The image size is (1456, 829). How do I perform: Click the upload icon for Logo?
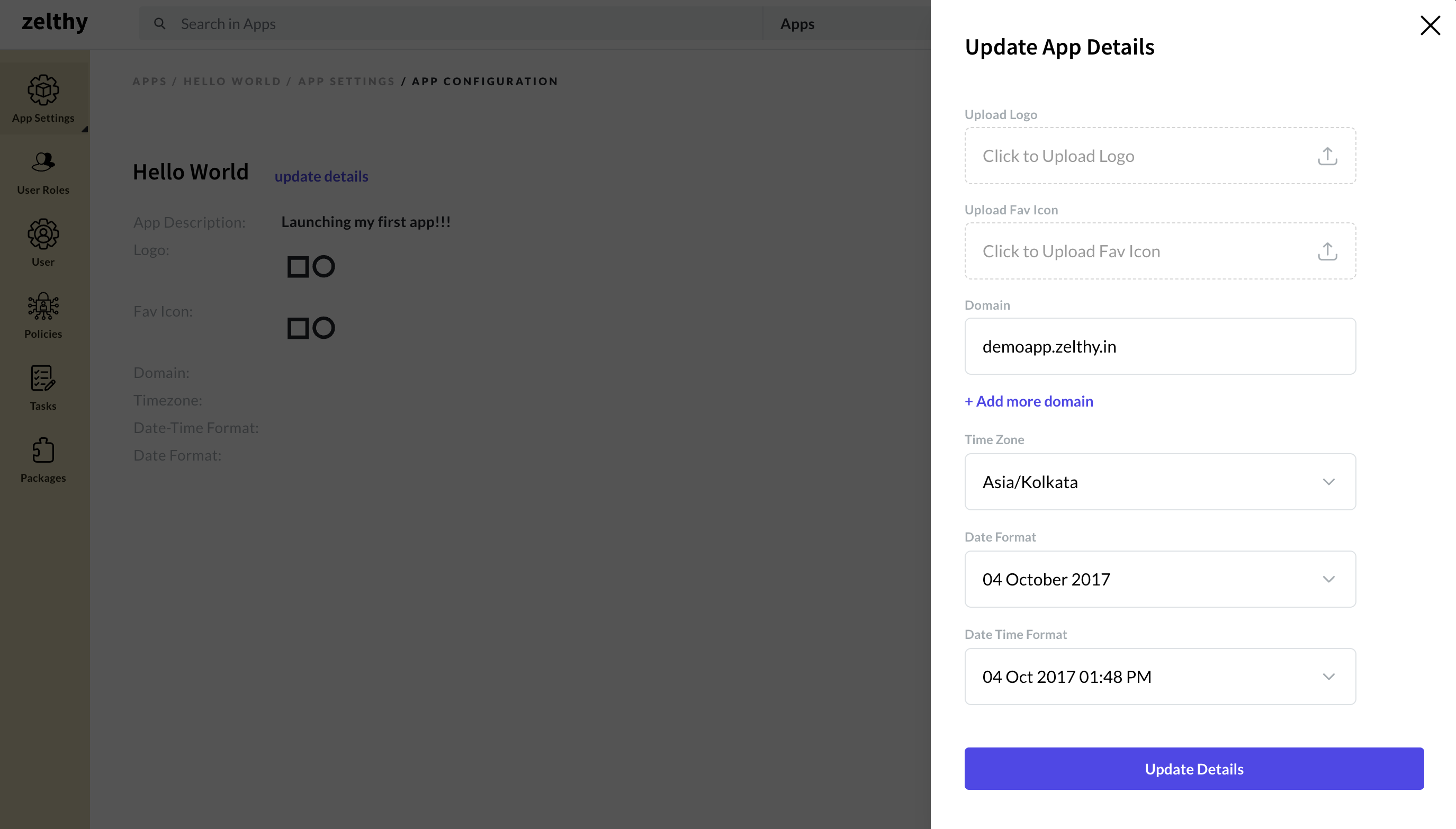1327,156
